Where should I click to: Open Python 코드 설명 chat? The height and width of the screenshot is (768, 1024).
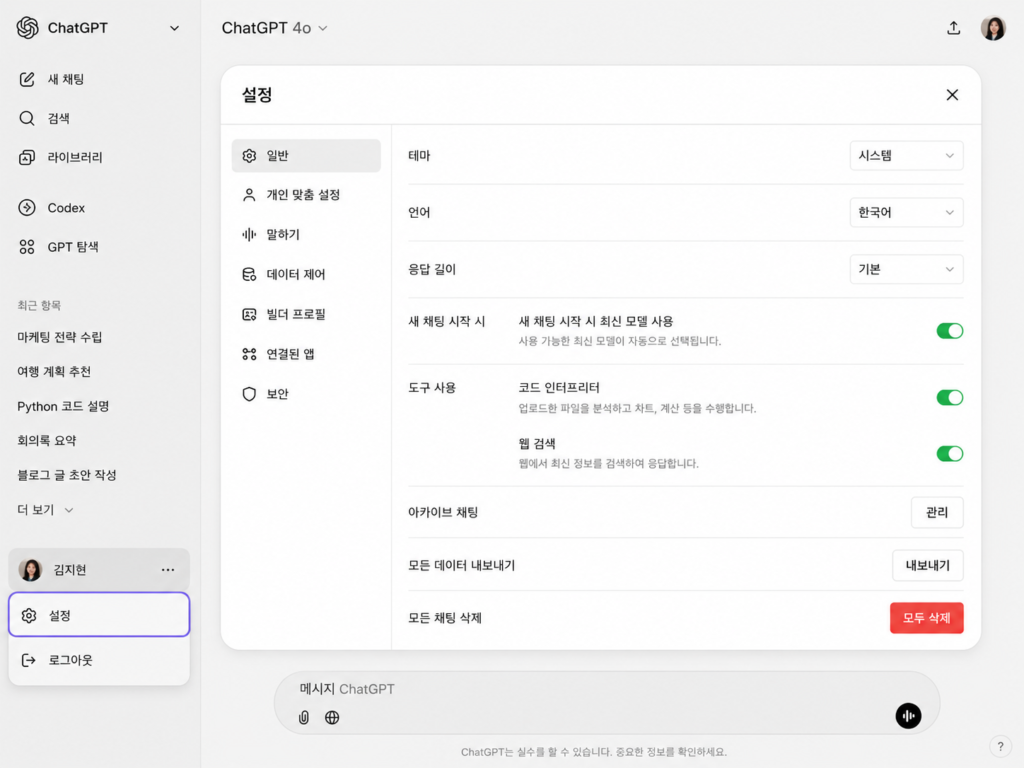point(63,406)
